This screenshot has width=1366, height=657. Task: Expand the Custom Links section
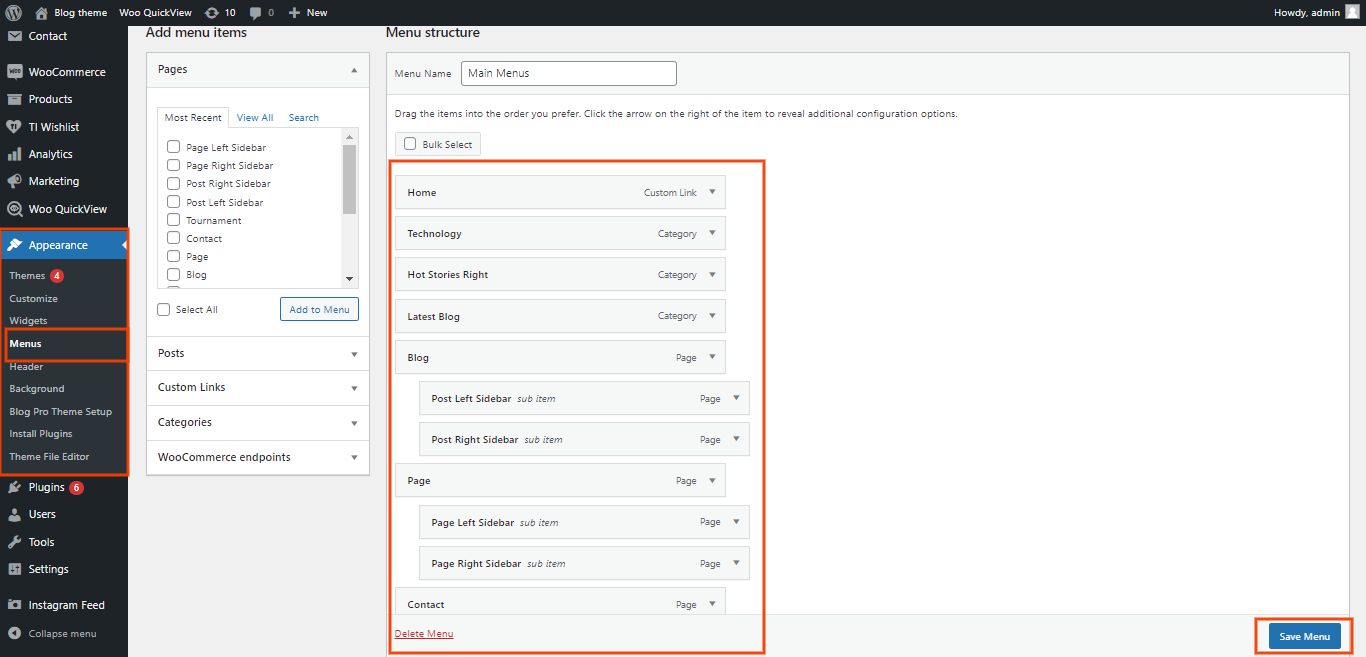257,387
